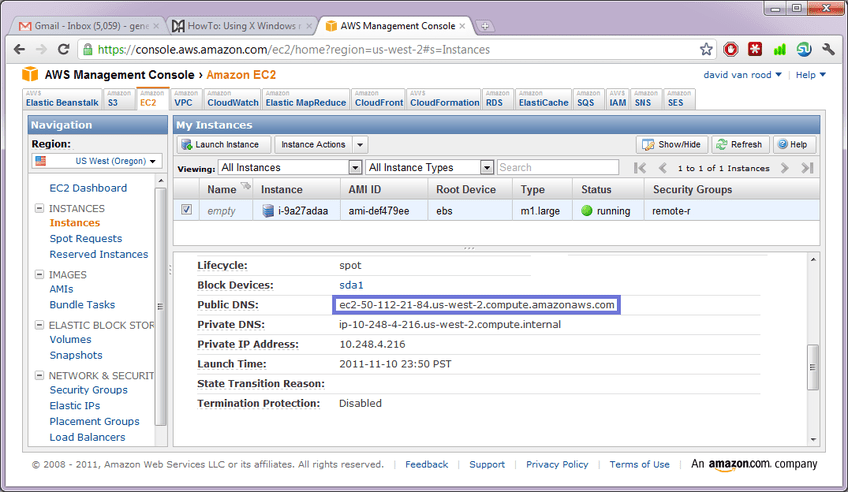This screenshot has width=848, height=492.
Task: Switch to the CloudWatch service tab
Action: (233, 99)
